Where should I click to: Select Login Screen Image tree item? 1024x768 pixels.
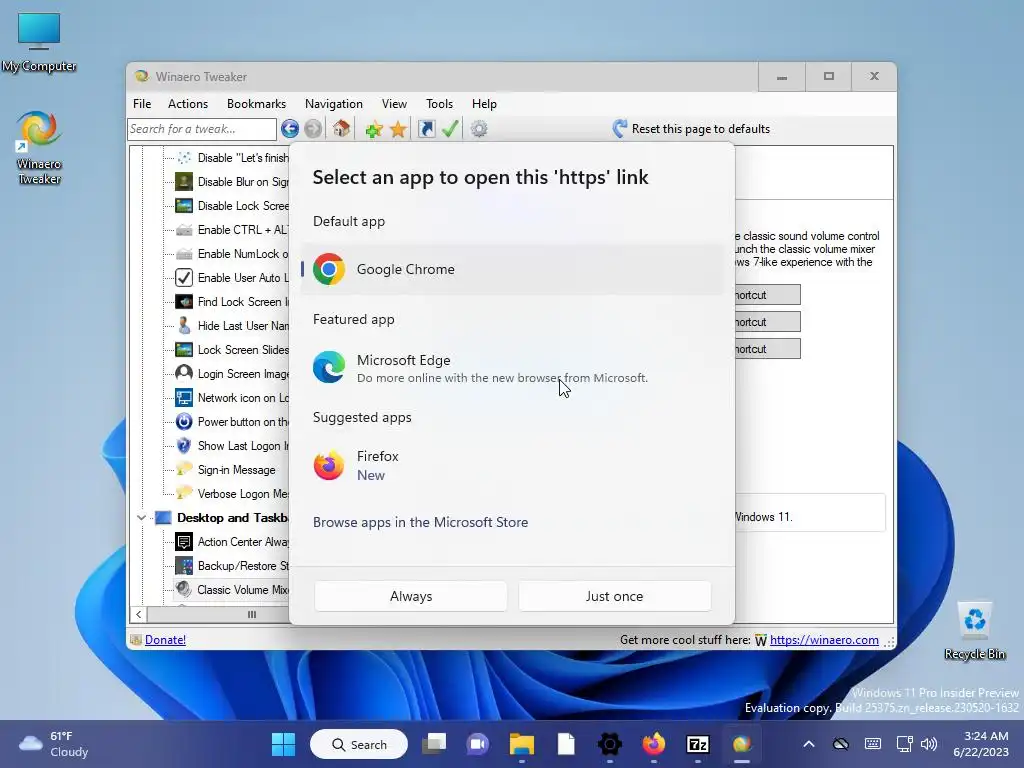point(232,374)
